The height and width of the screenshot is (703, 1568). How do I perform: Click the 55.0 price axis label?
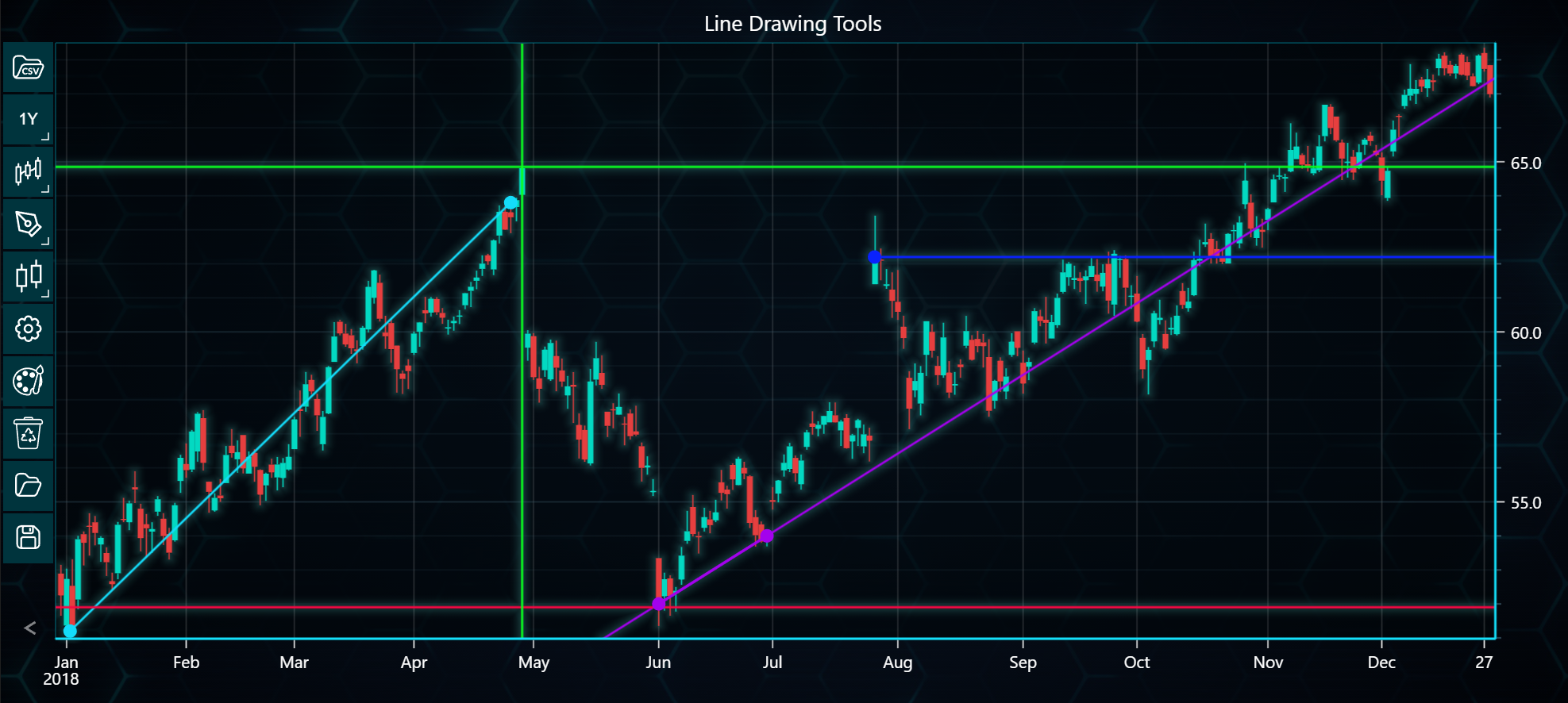[x=1525, y=503]
